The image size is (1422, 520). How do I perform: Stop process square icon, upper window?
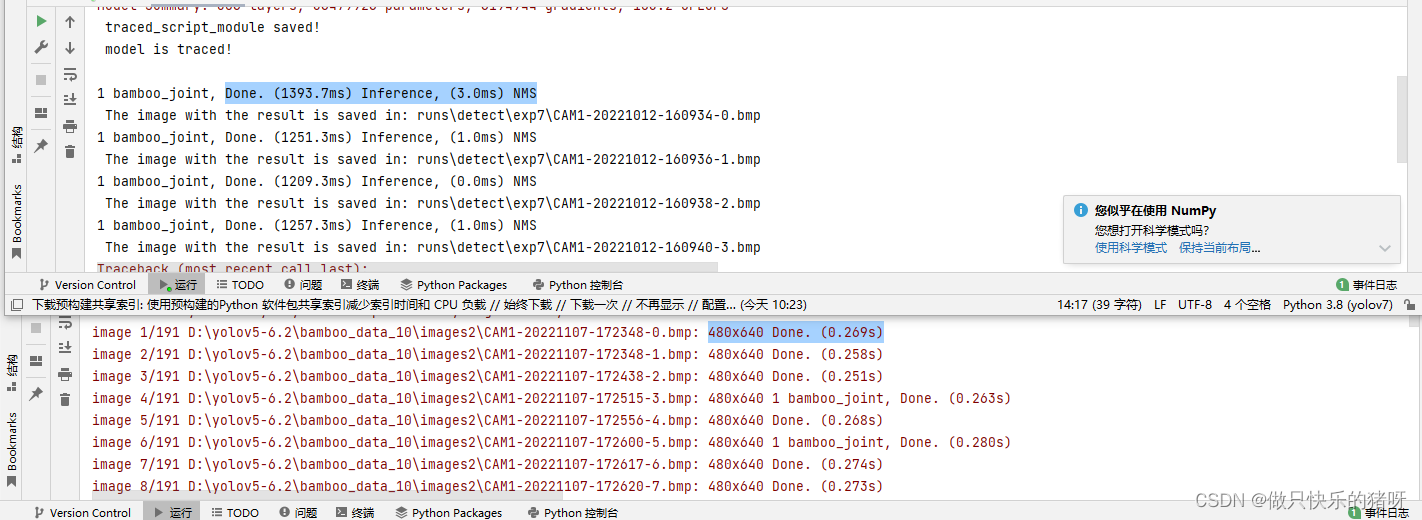(x=41, y=80)
